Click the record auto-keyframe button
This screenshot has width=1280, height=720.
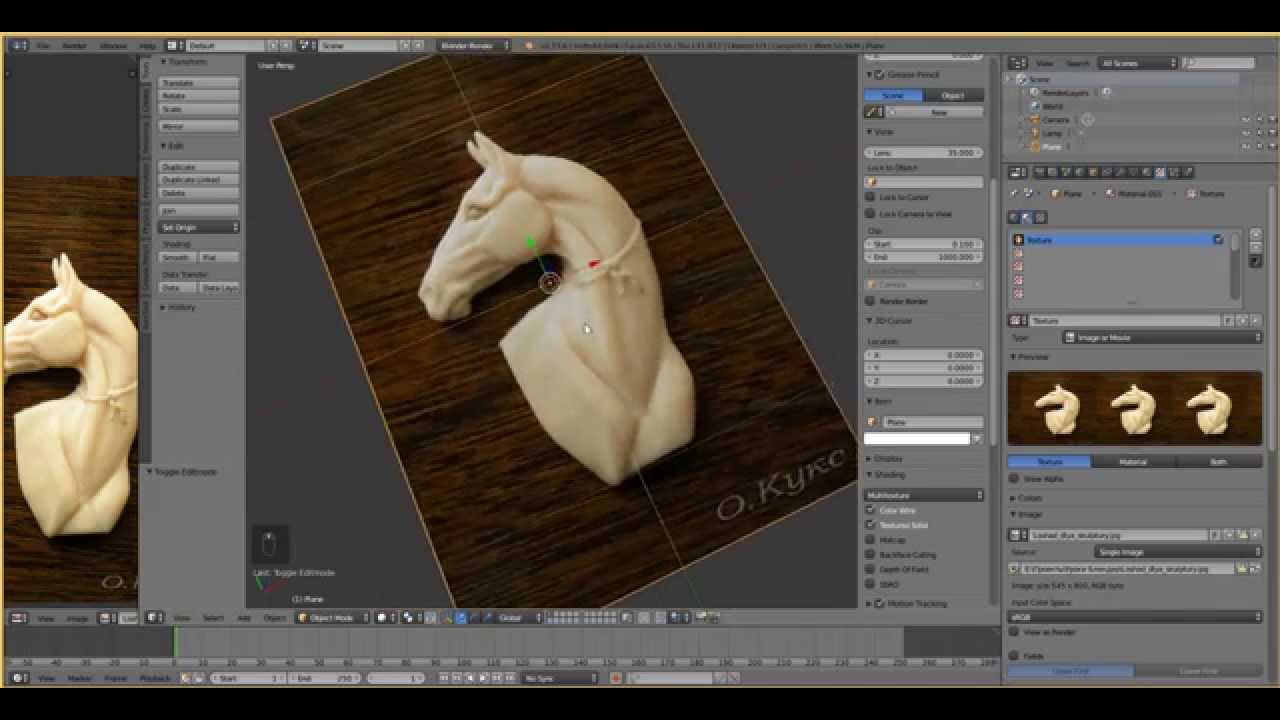point(615,678)
